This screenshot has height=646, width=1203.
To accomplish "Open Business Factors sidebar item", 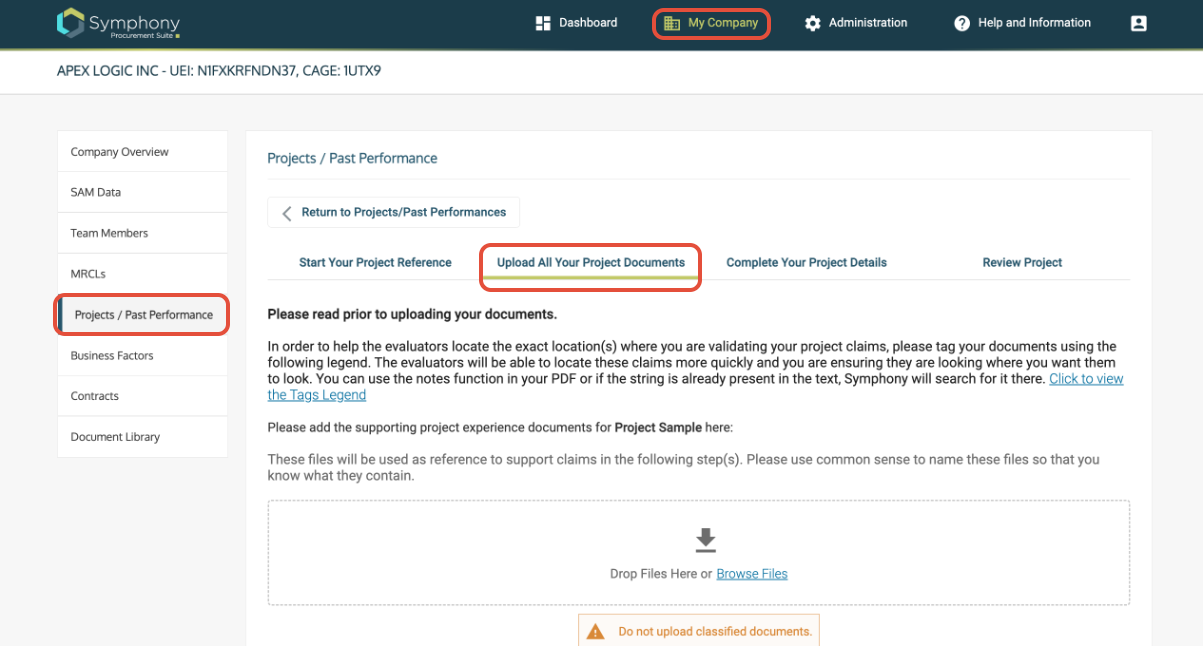I will click(143, 356).
